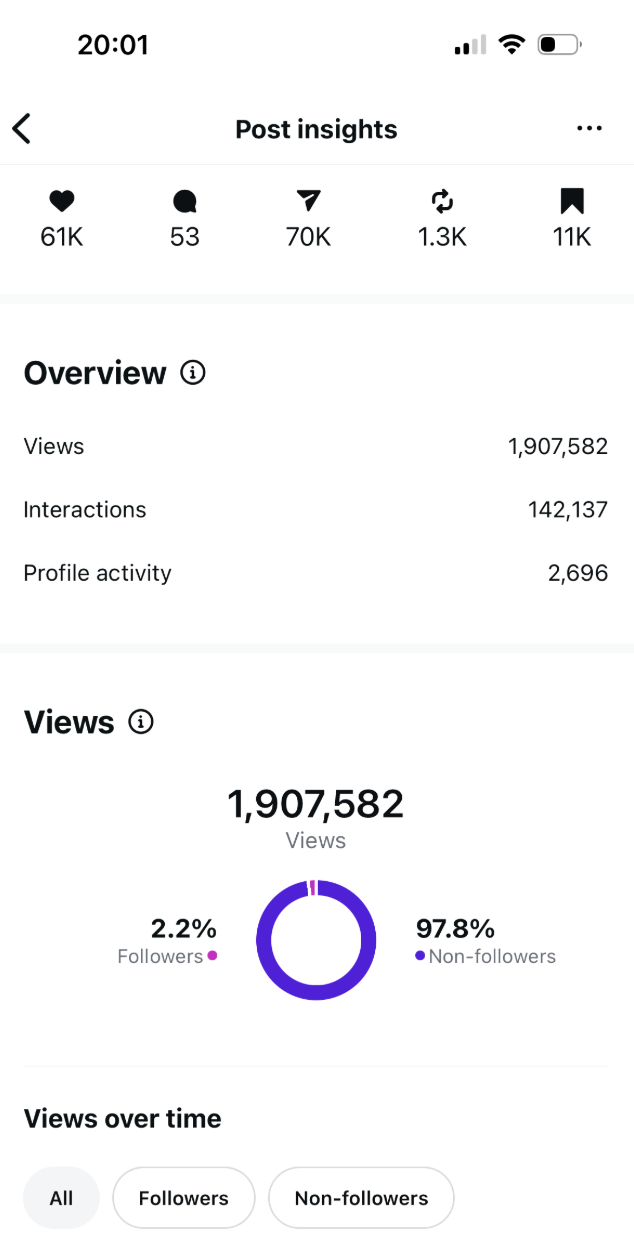Open the Views section info icon
The height and width of the screenshot is (1244, 634).
click(x=142, y=722)
